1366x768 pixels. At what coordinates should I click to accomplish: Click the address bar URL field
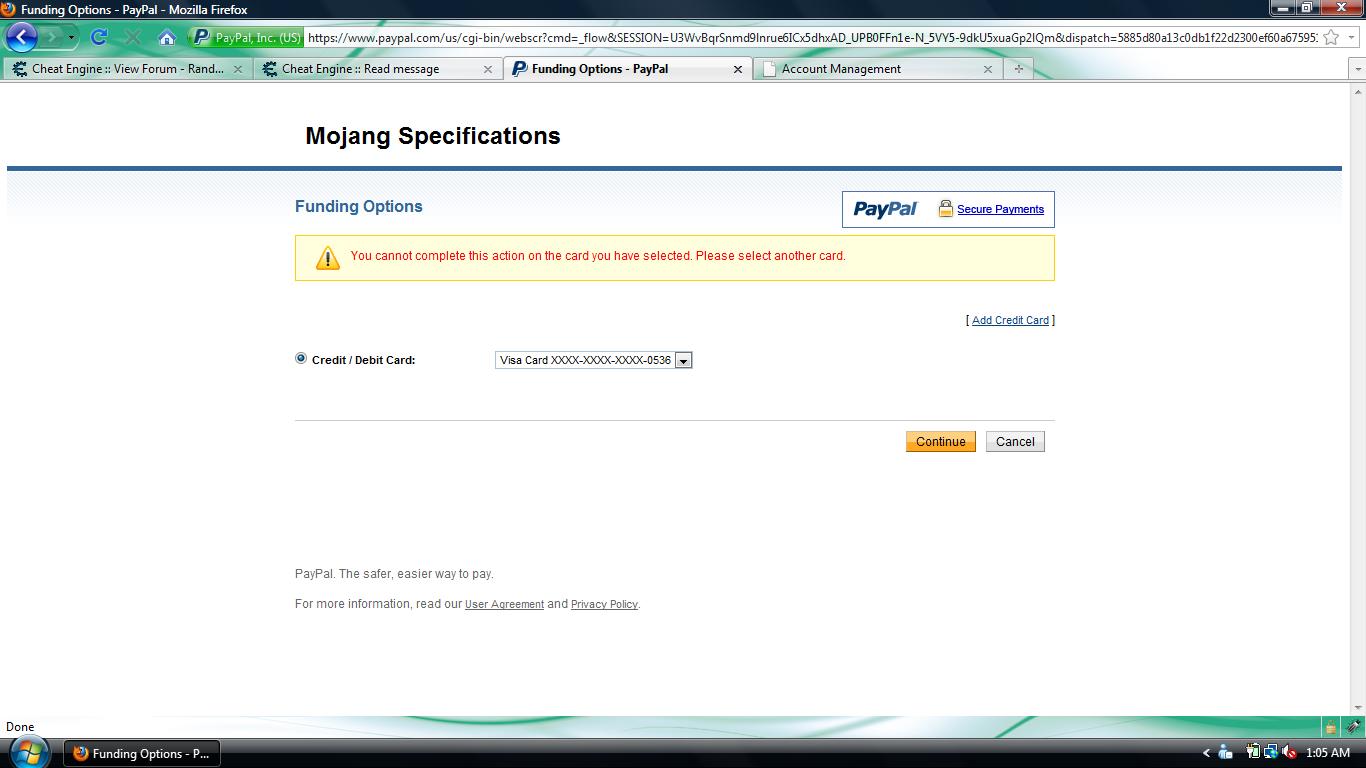812,38
